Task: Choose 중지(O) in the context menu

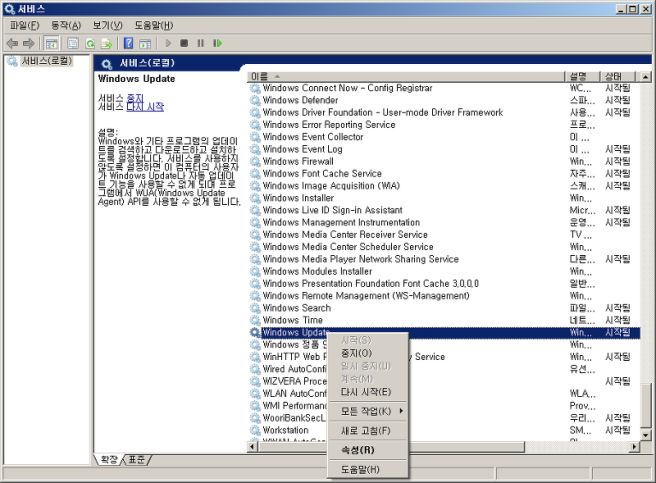Action: [x=368, y=353]
